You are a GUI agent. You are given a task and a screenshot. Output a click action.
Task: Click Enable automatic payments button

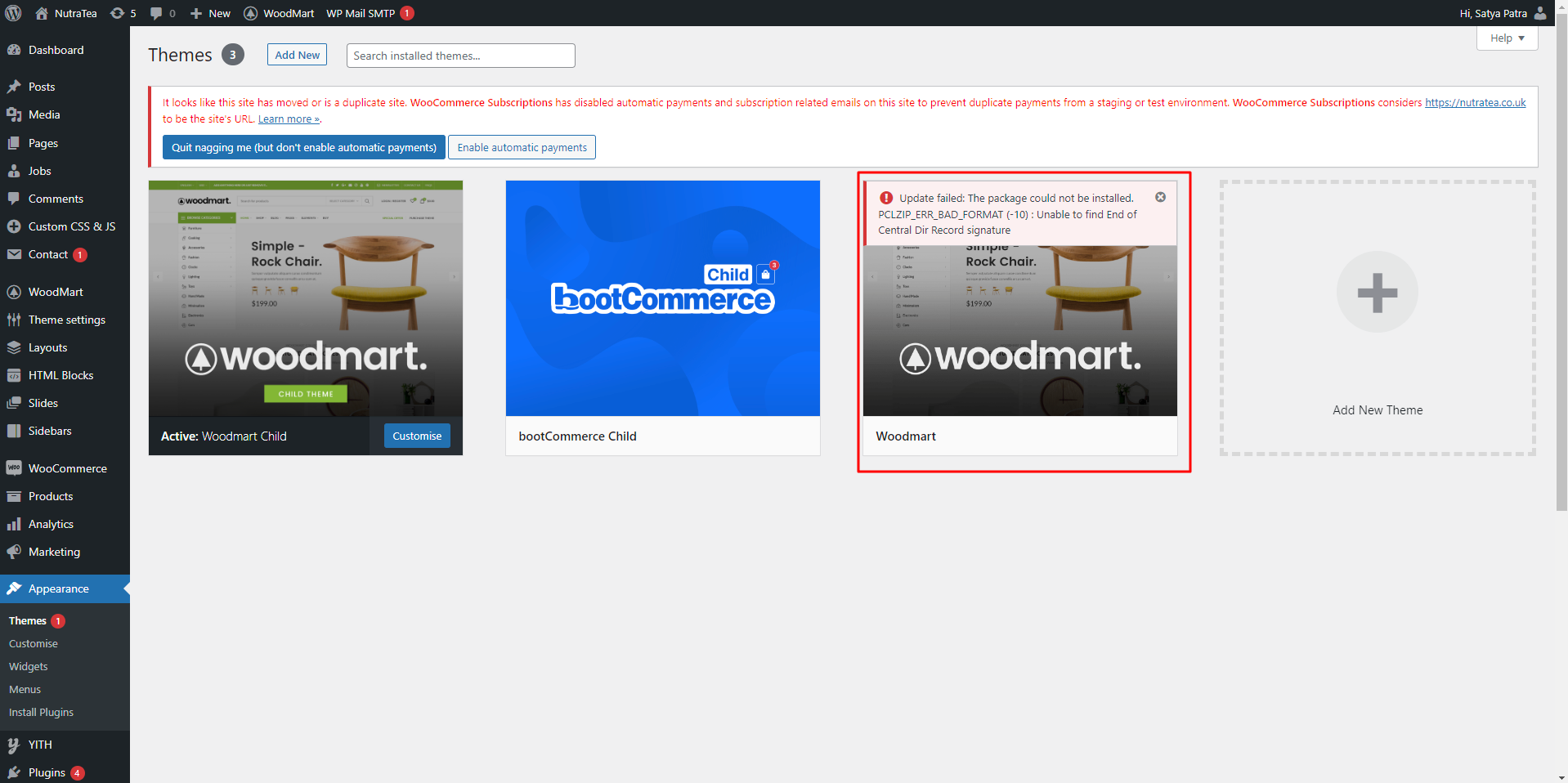click(x=522, y=147)
